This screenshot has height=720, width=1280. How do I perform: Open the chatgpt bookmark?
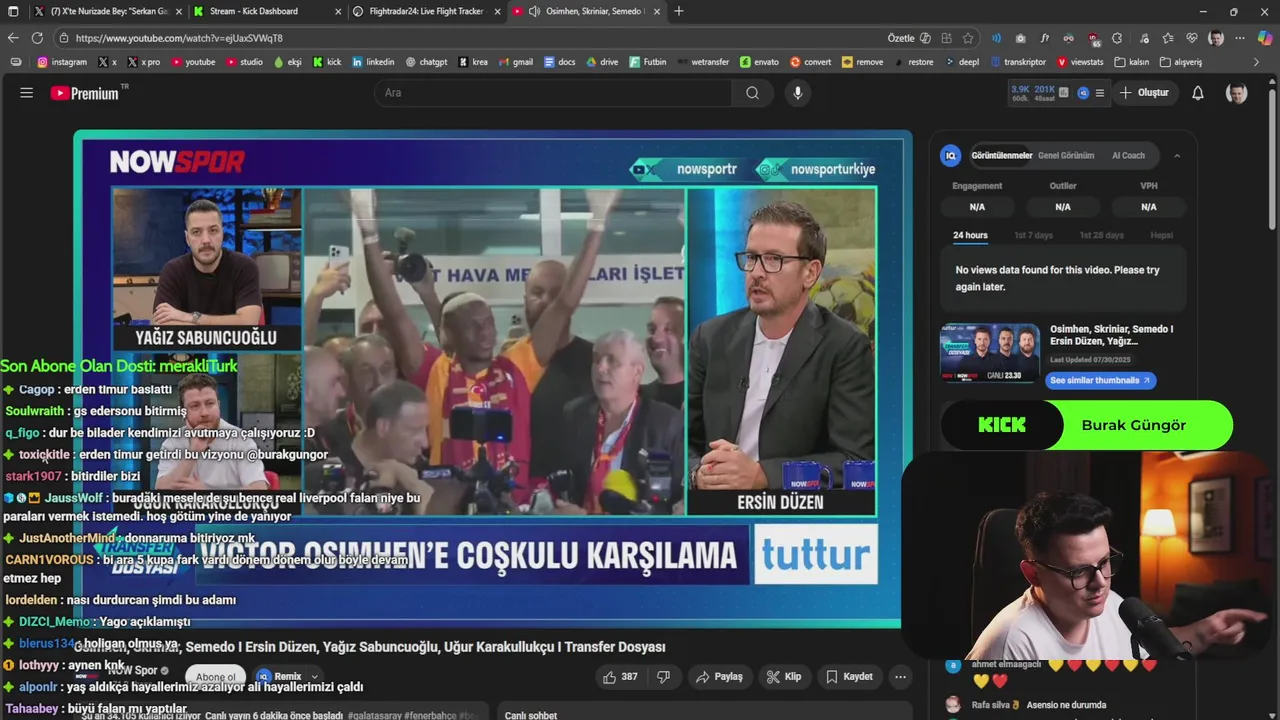coord(426,62)
